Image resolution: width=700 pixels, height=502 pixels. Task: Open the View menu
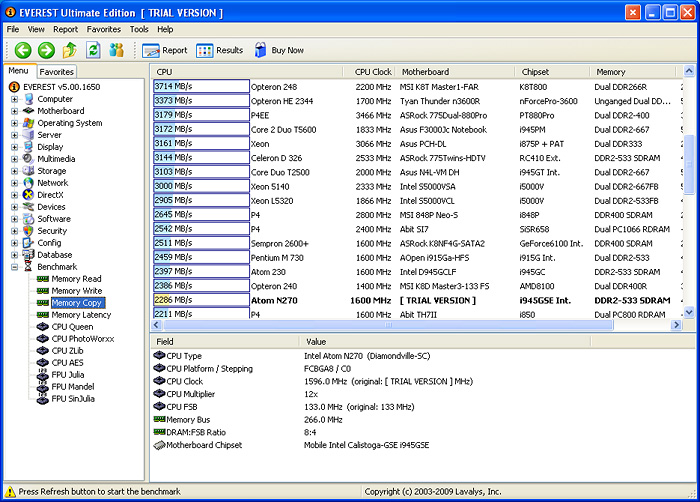[x=36, y=29]
